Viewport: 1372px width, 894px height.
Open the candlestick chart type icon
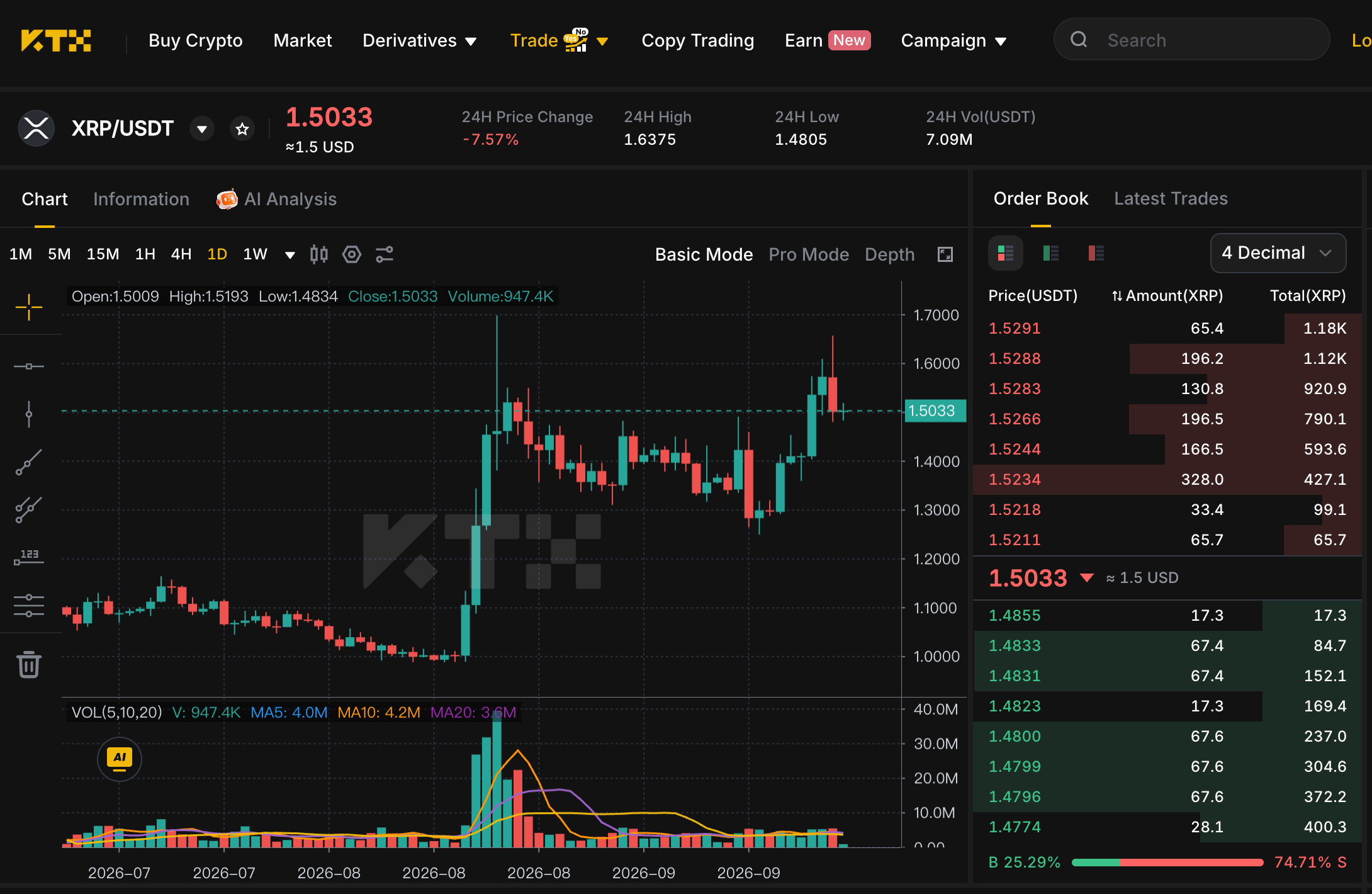coord(319,254)
